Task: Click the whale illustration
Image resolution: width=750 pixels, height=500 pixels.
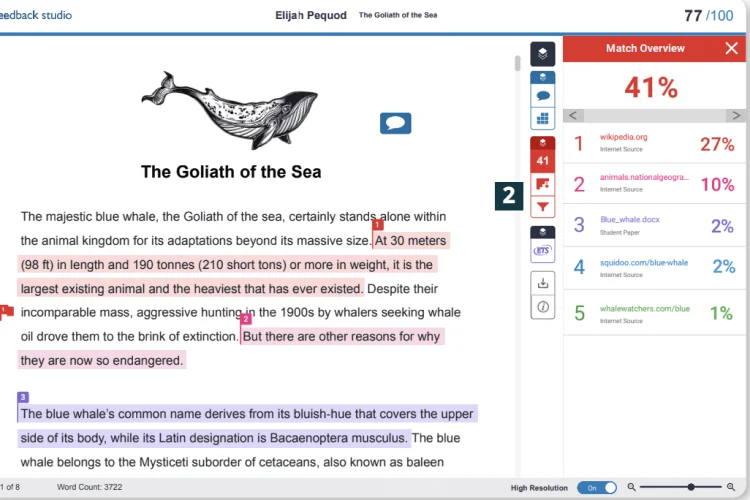Action: [x=230, y=111]
